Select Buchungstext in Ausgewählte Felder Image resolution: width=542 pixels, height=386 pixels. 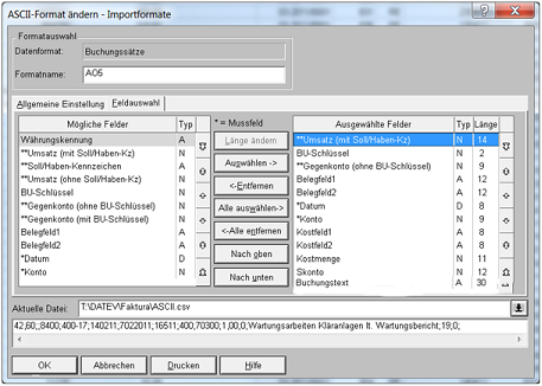396,283
